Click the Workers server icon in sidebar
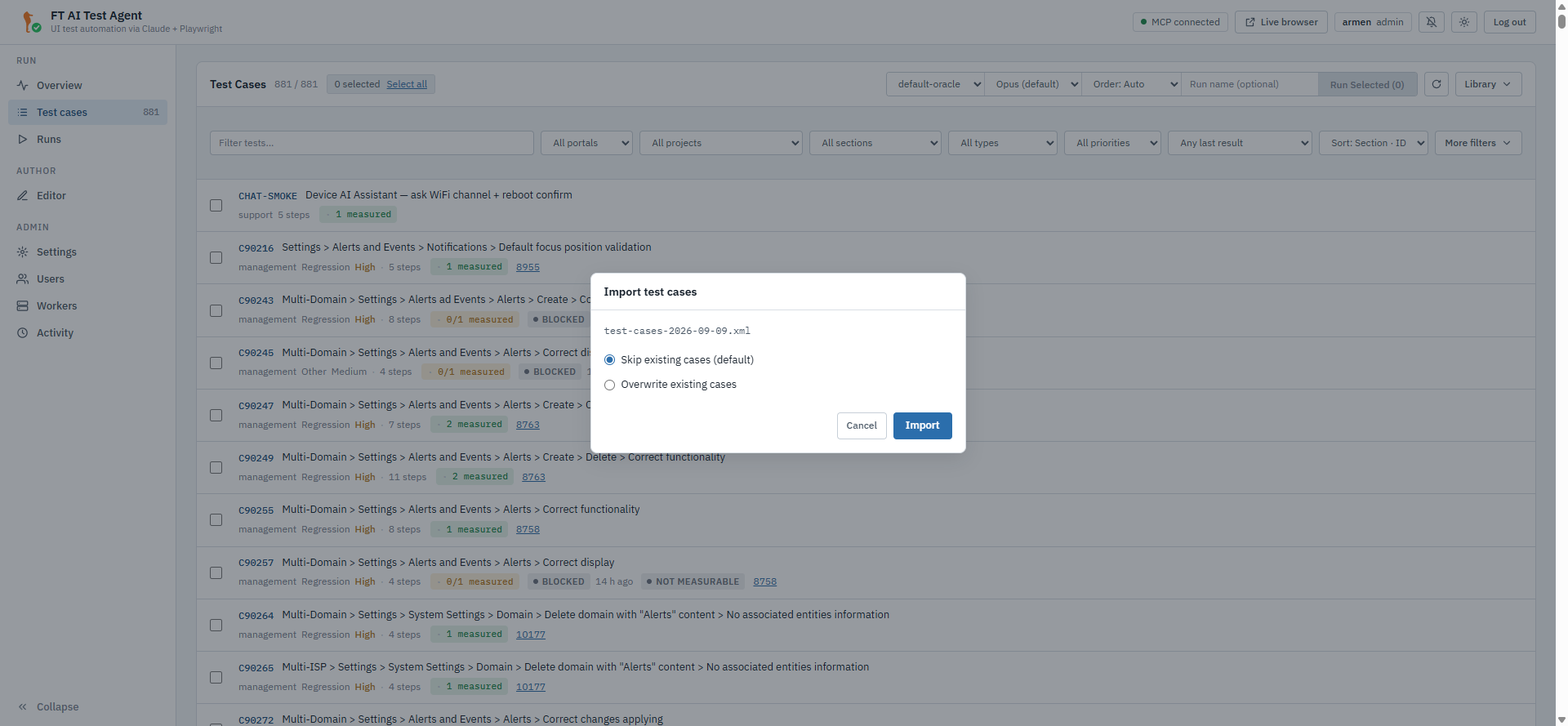Screen dimensions: 1568x726 pyautogui.click(x=23, y=306)
